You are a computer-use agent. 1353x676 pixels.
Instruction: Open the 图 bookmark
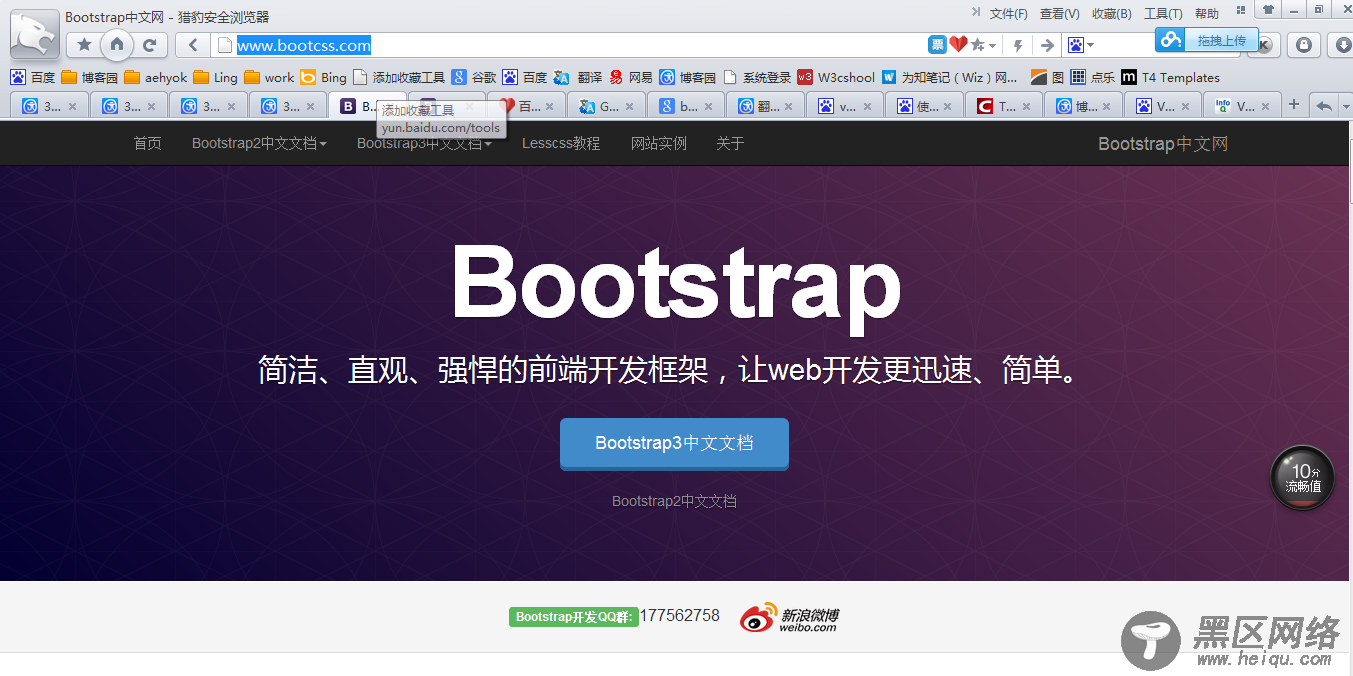(1047, 77)
